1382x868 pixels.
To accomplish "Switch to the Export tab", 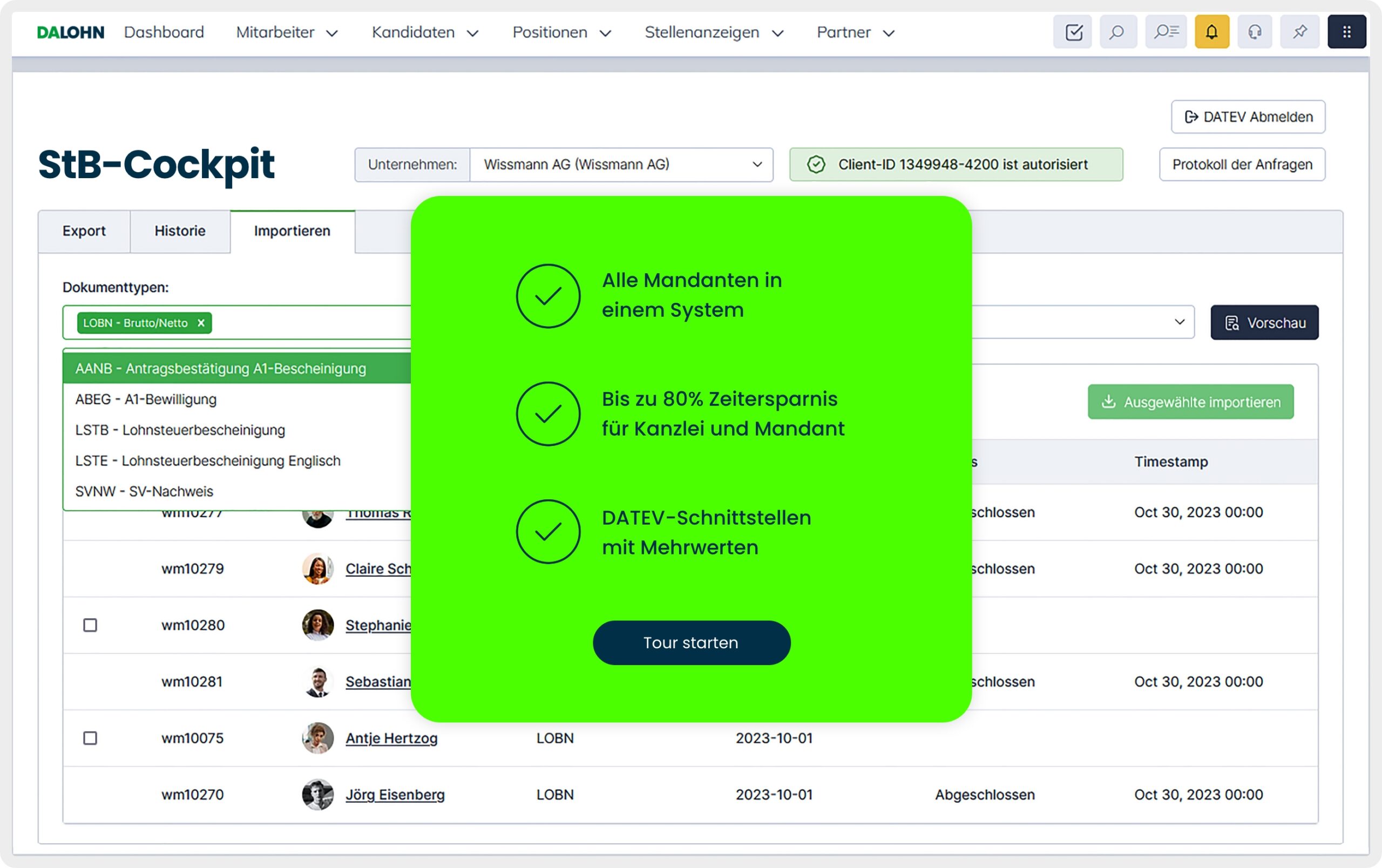I will (84, 230).
